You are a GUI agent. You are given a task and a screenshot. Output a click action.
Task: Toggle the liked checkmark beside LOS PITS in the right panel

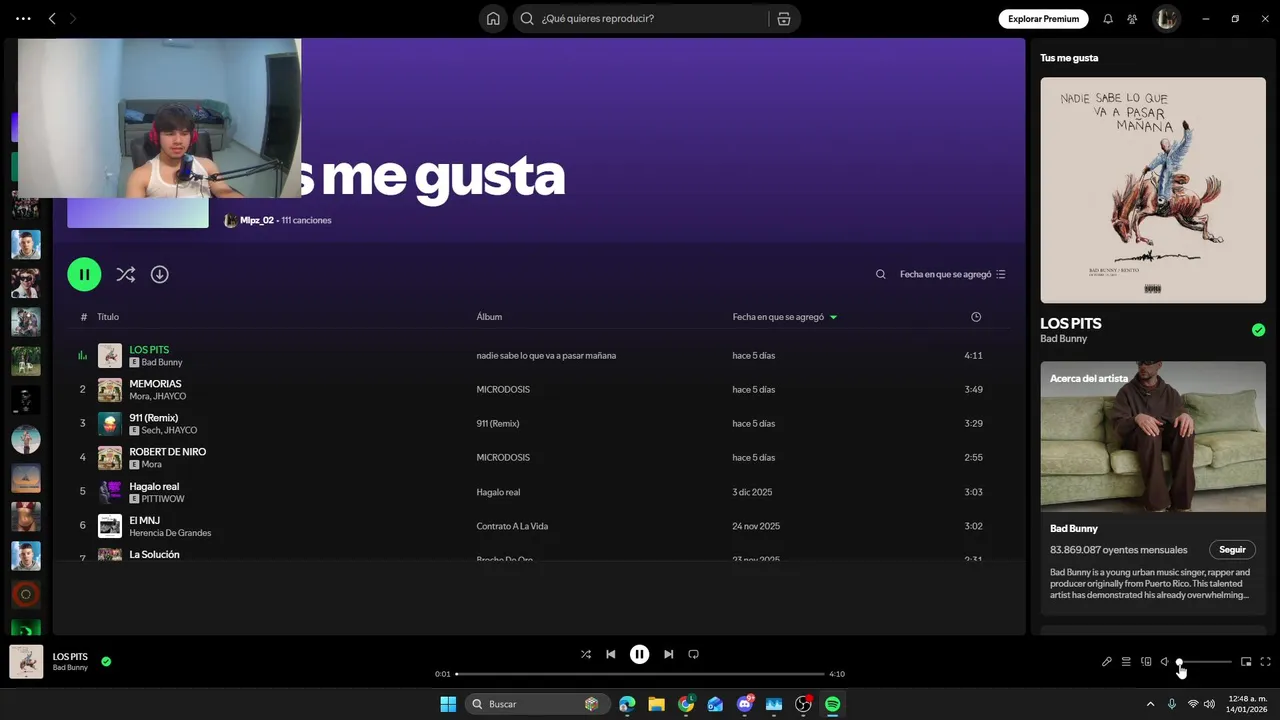[1258, 330]
